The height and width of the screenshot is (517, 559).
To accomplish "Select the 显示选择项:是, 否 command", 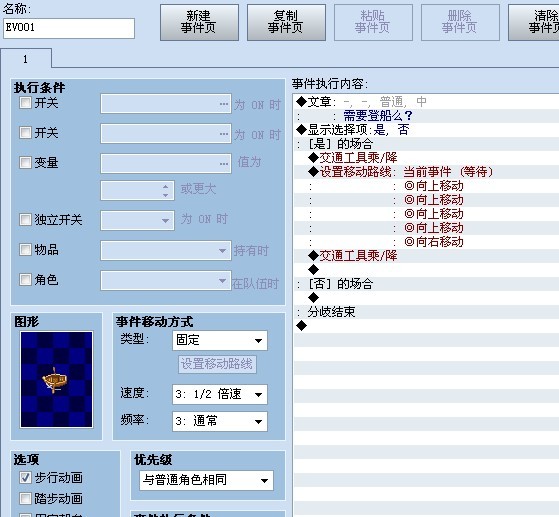I will coord(427,130).
